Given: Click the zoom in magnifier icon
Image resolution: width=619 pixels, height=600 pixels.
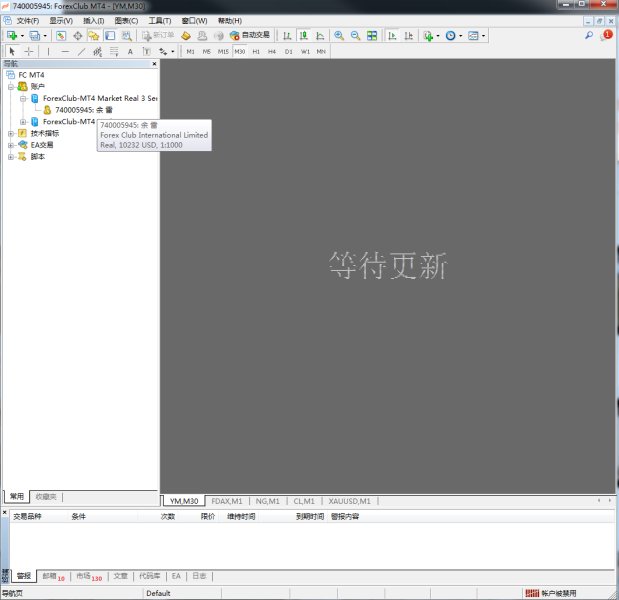Looking at the screenshot, I should (x=339, y=36).
